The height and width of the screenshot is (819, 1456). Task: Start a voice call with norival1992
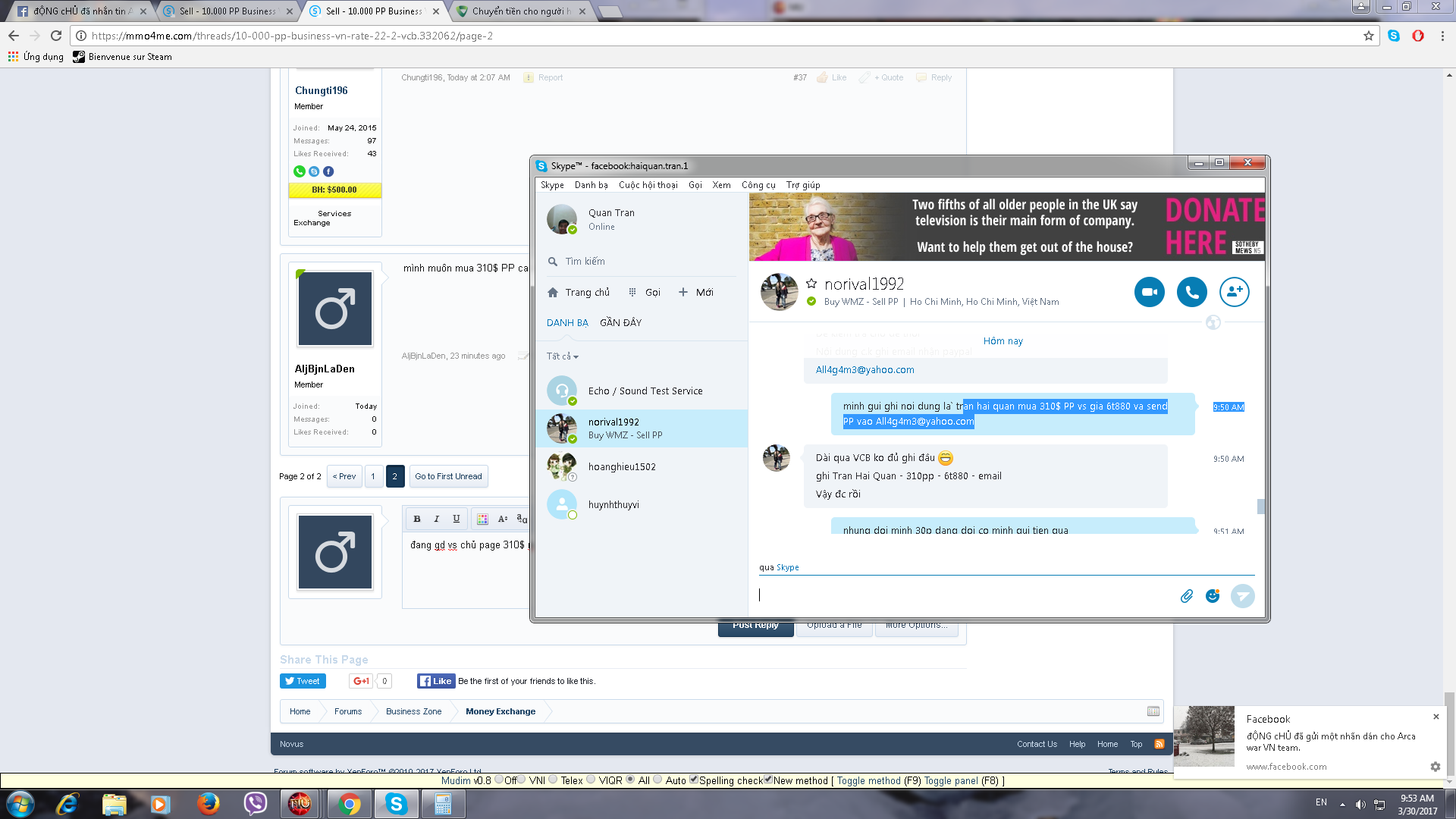pos(1191,292)
